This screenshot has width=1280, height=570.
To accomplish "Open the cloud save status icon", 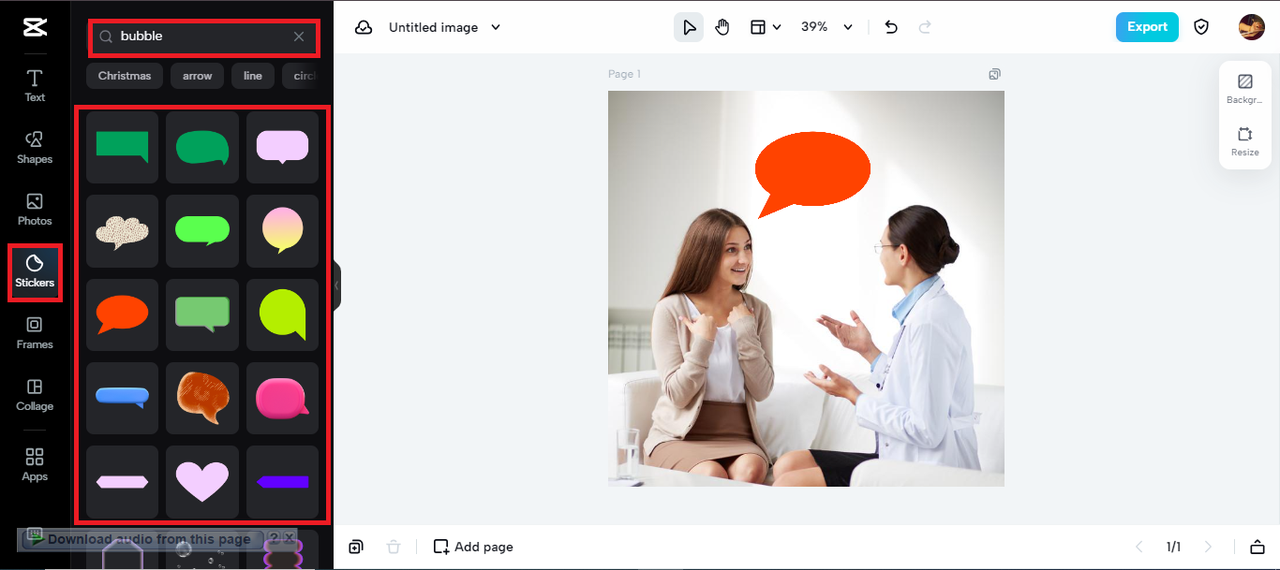I will point(364,27).
